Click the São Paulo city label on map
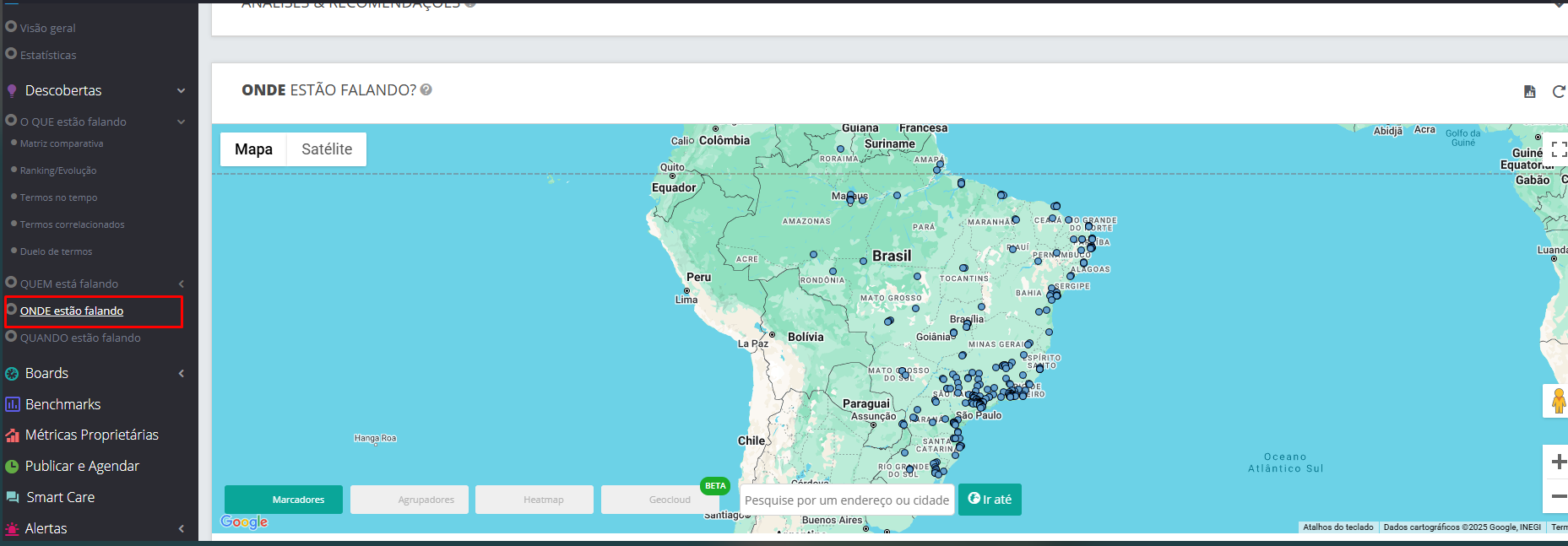Image resolution: width=1568 pixels, height=546 pixels. tap(979, 415)
